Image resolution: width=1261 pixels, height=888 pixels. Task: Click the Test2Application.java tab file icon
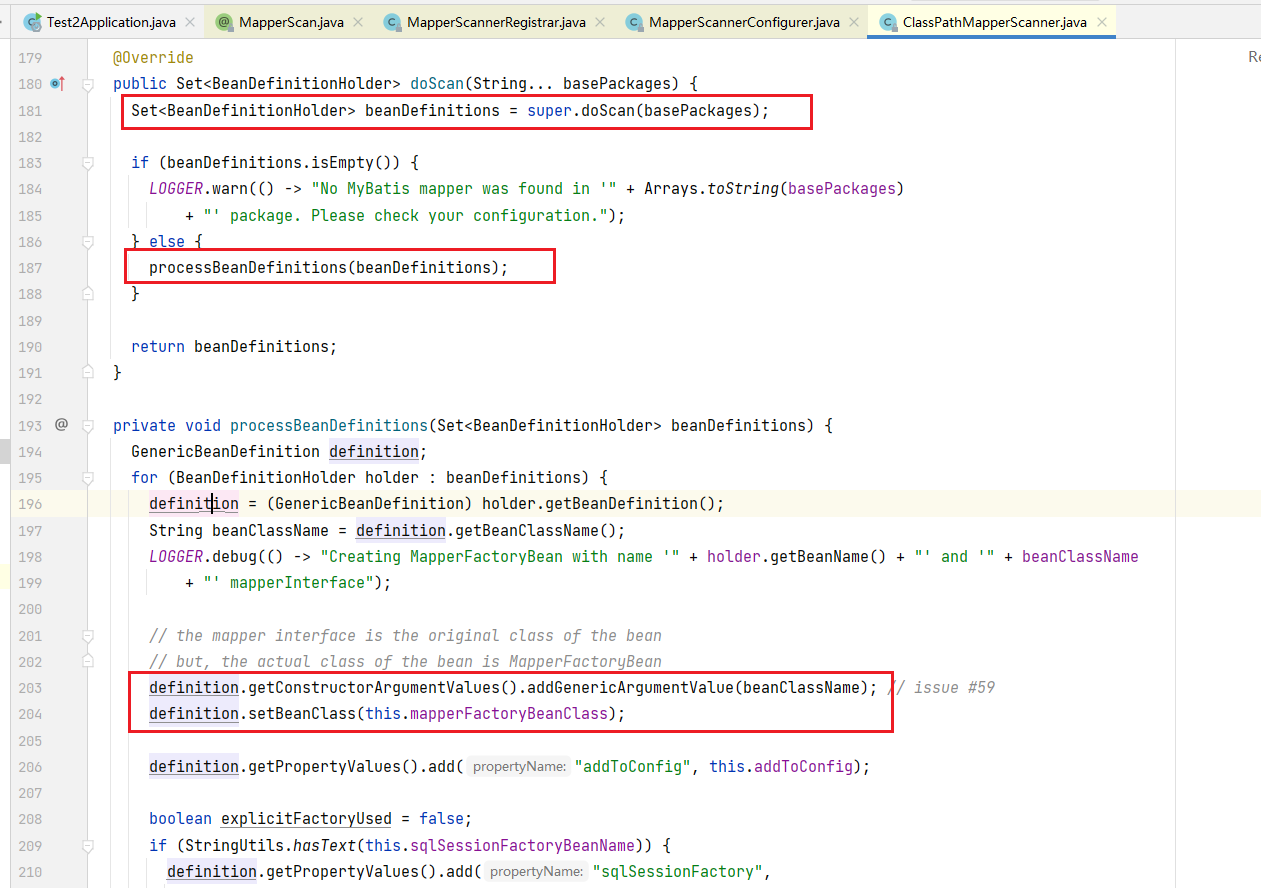pos(33,22)
